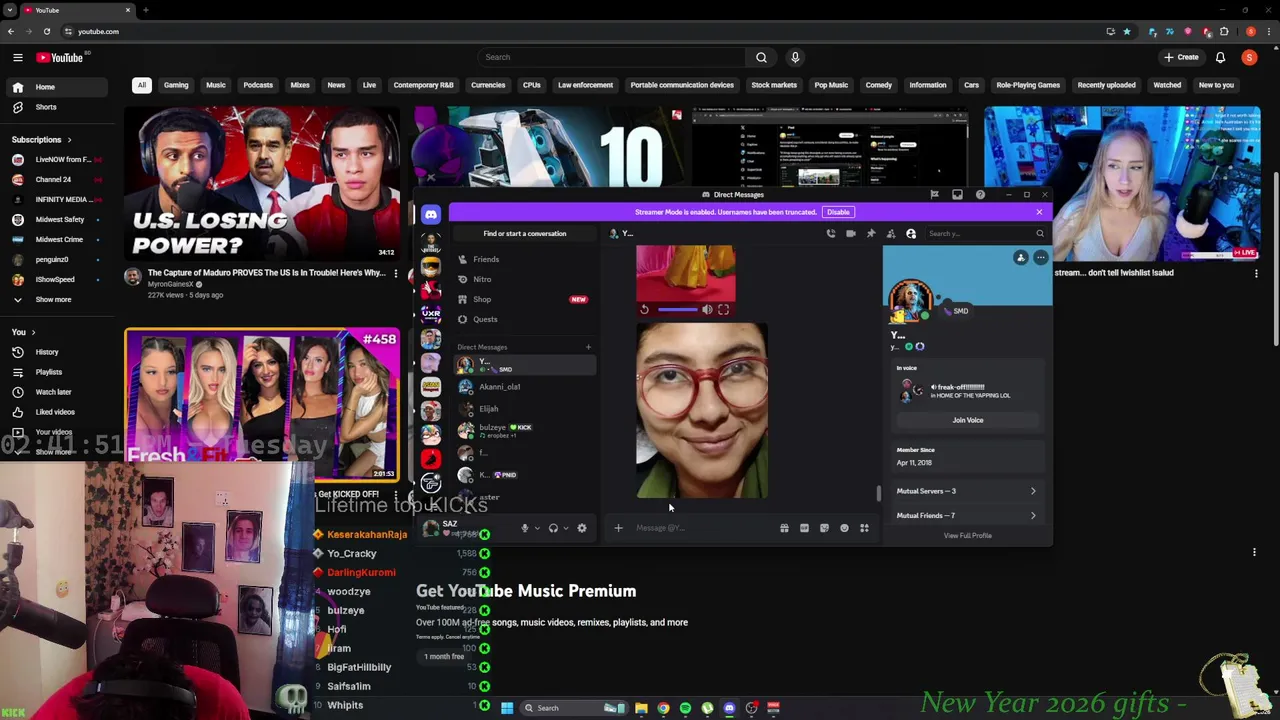Click the Discord video progress bar
Screen dimensions: 1280x720
coord(677,310)
